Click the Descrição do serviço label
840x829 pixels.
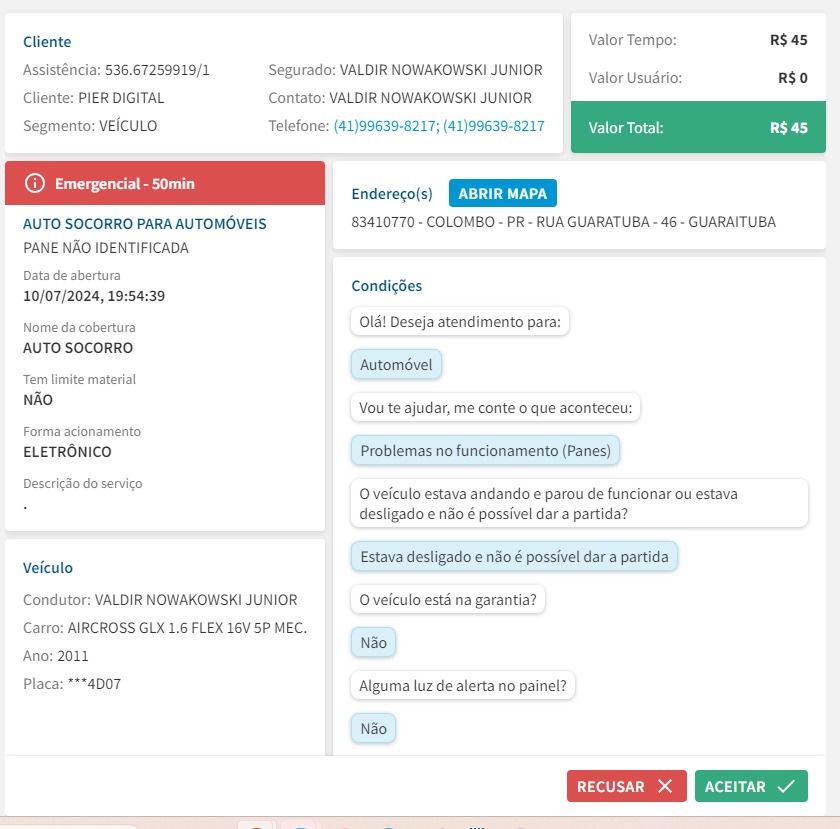click(82, 483)
